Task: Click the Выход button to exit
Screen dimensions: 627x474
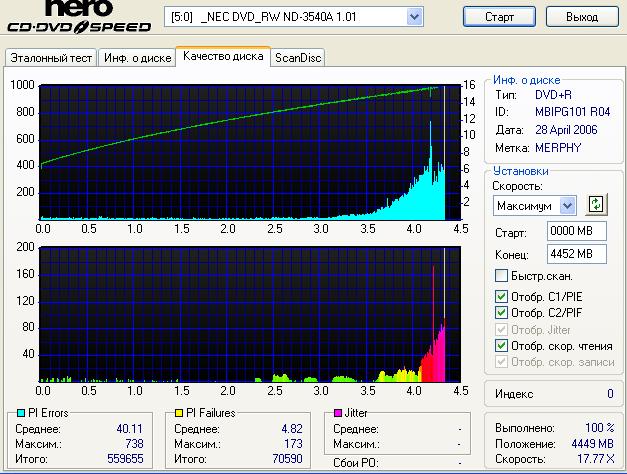Action: click(x=581, y=17)
